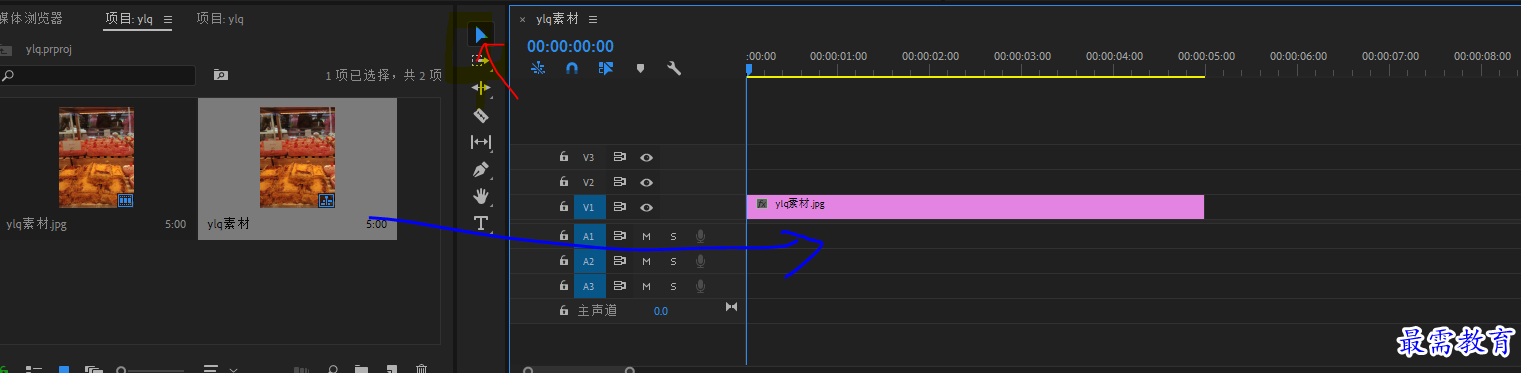This screenshot has width=1521, height=373.
Task: Select the Track Select Forward tool
Action: coord(481,61)
